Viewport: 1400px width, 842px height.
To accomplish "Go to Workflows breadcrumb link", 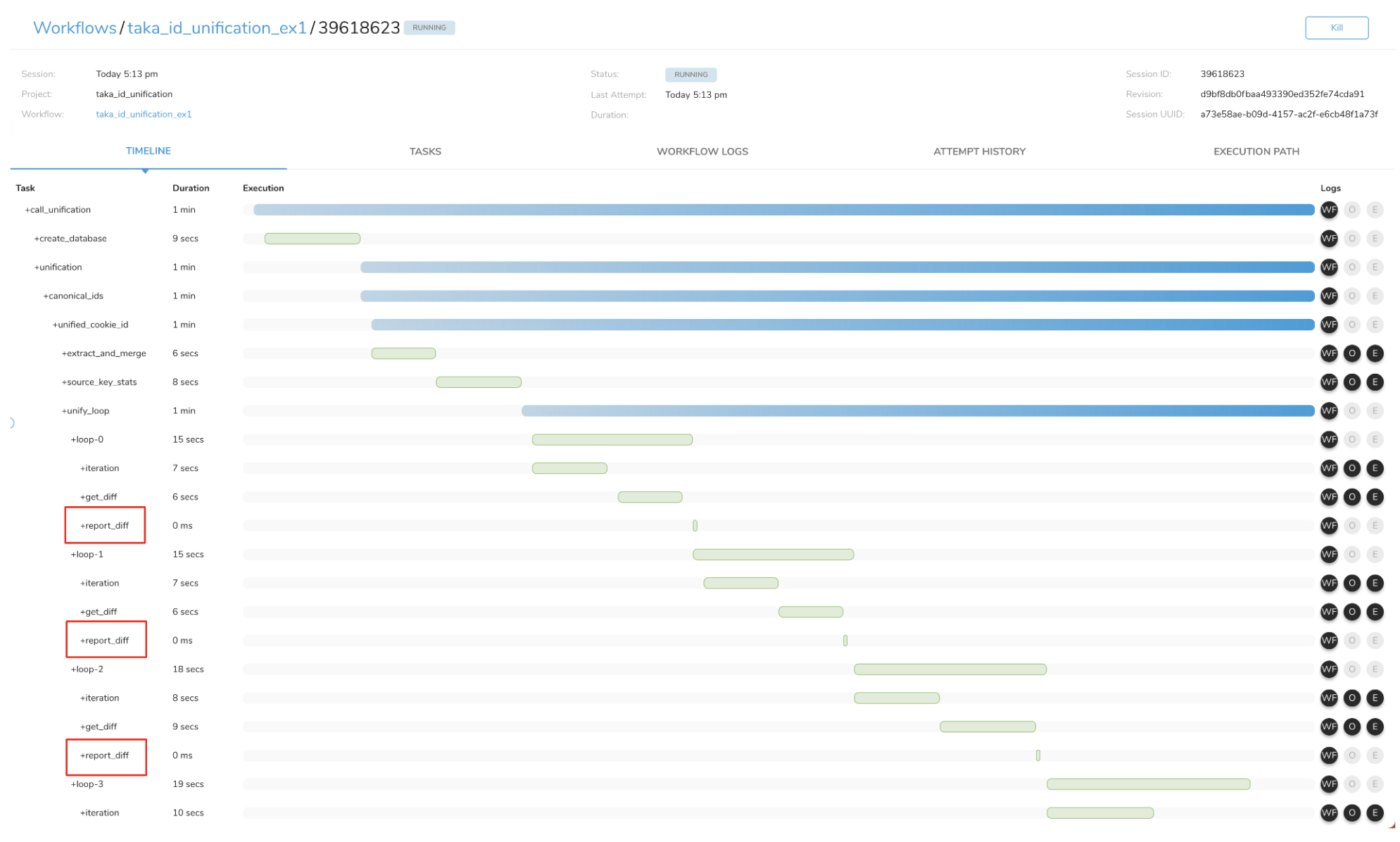I will click(75, 28).
